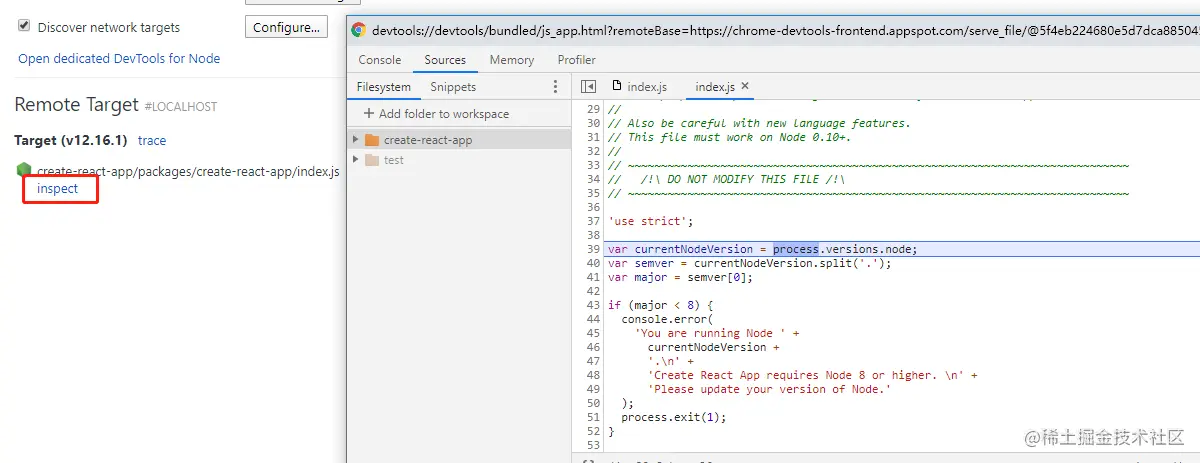Expand the test folder arrow
This screenshot has width=1200, height=463.
tap(356, 160)
